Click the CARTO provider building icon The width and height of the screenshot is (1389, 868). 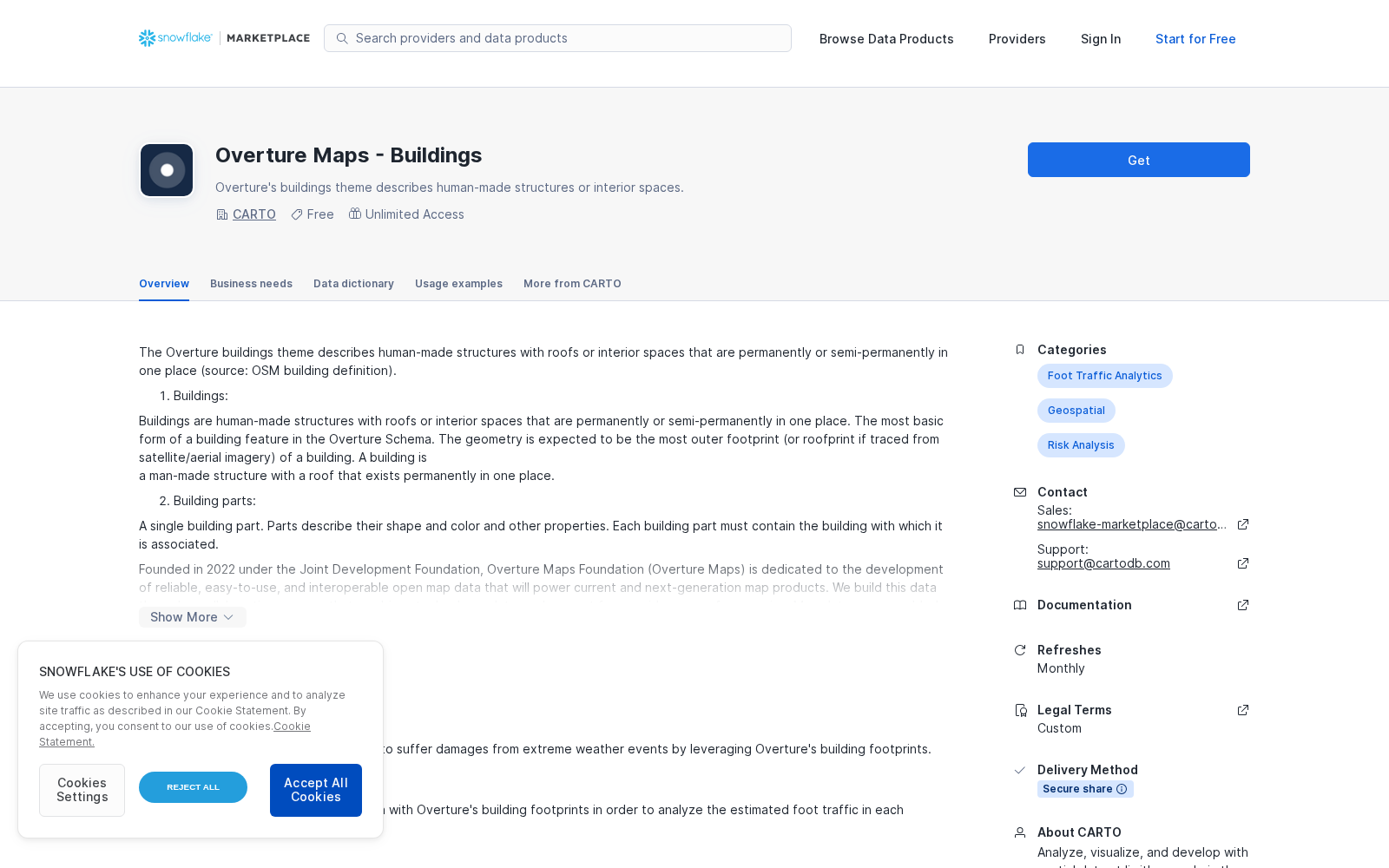pos(222,214)
